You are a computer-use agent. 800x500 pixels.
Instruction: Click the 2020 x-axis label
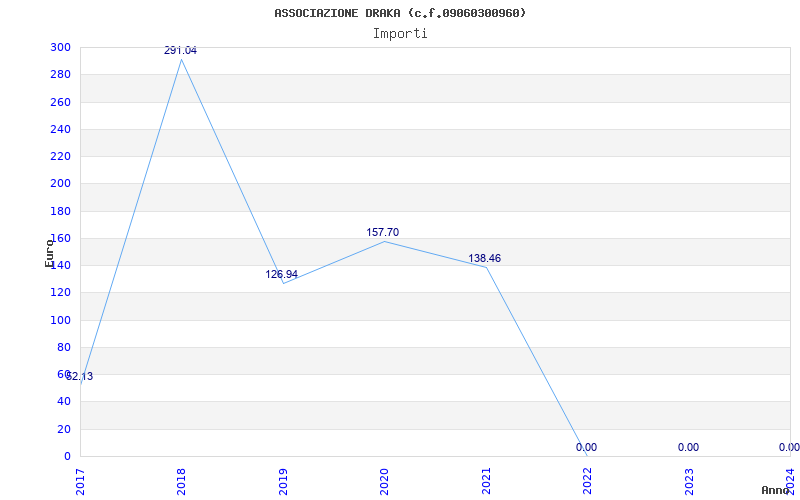[384, 482]
